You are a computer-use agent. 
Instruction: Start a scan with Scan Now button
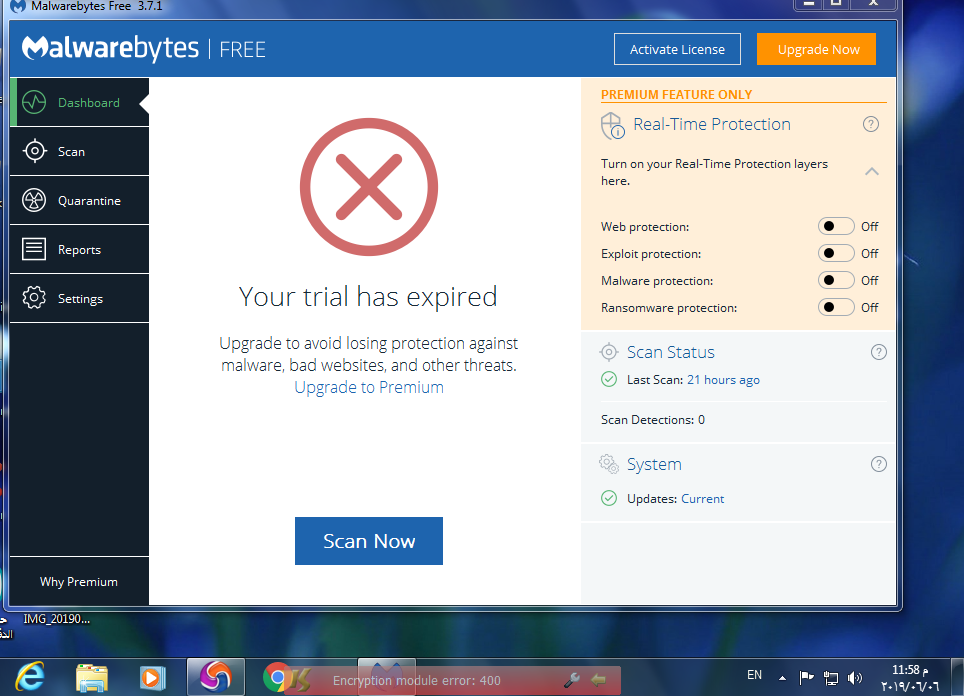pos(369,541)
